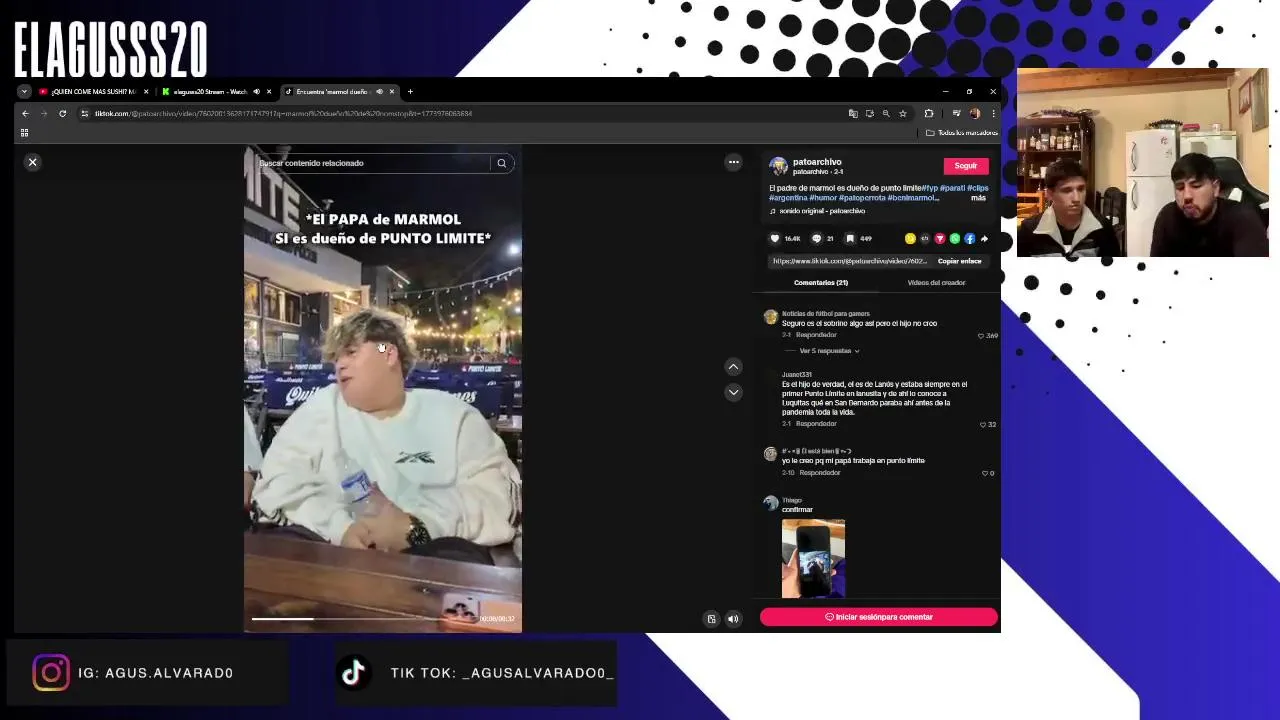Open comments via the speech bubble icon
Viewport: 1280px width, 720px height.
click(x=816, y=239)
